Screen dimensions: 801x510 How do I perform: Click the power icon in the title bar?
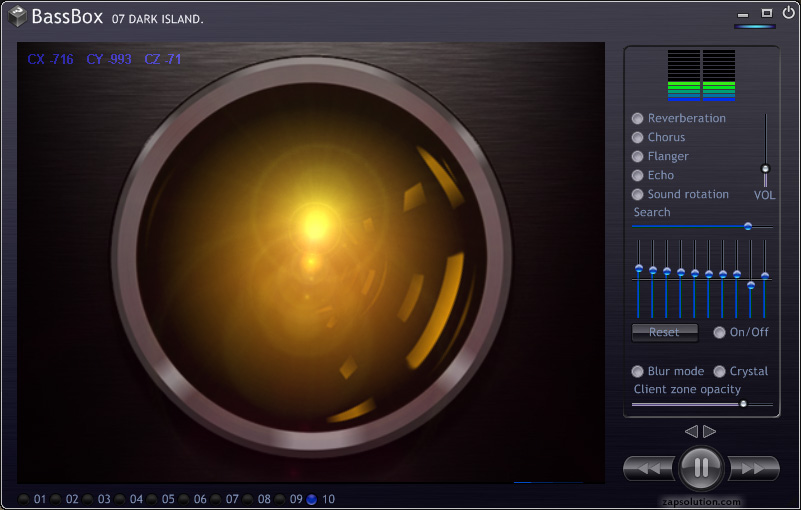788,12
